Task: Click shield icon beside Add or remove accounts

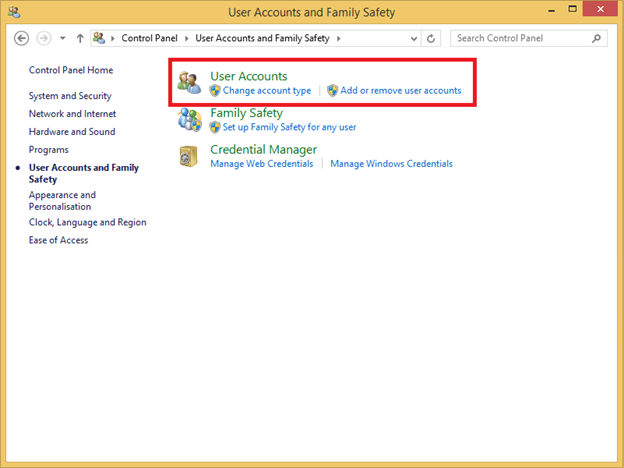Action: 332,91
